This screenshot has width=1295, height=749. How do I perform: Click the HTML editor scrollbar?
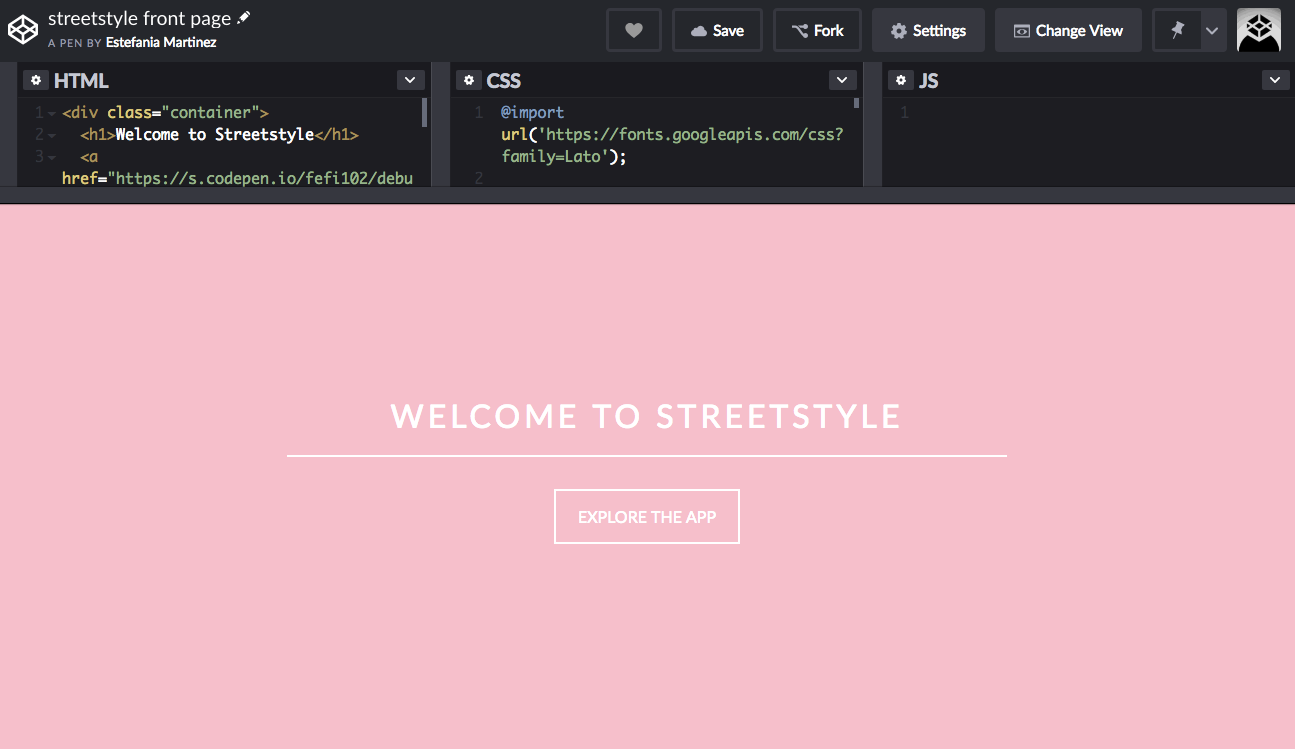click(425, 112)
